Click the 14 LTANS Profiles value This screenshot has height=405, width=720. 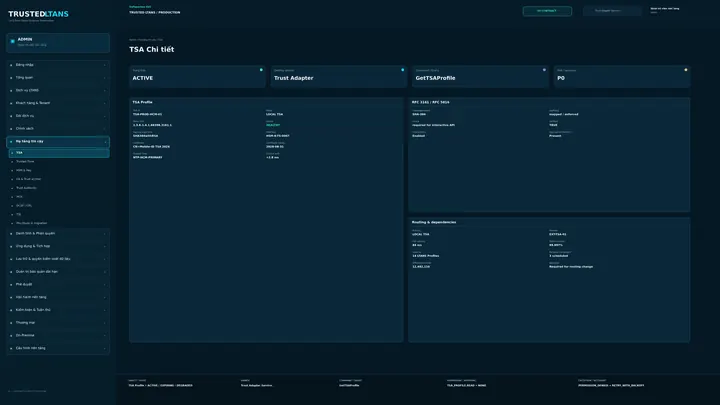[425, 256]
